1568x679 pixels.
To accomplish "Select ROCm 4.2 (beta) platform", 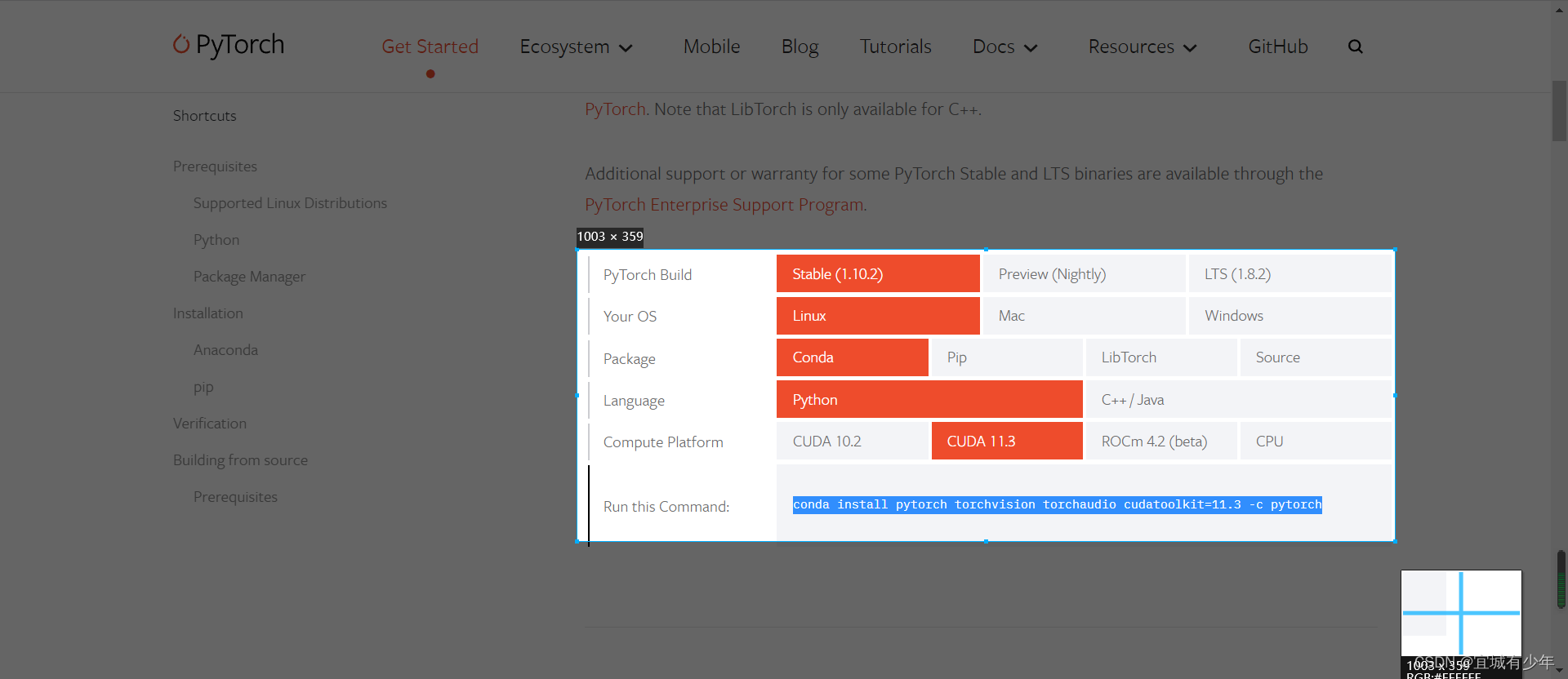I will coord(1161,441).
